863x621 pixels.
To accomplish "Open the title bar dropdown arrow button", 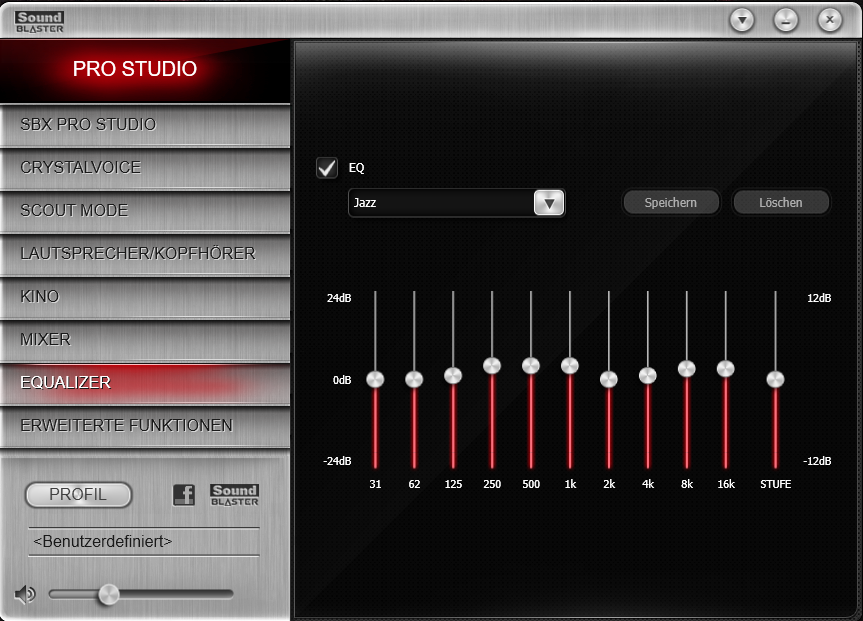I will click(742, 21).
